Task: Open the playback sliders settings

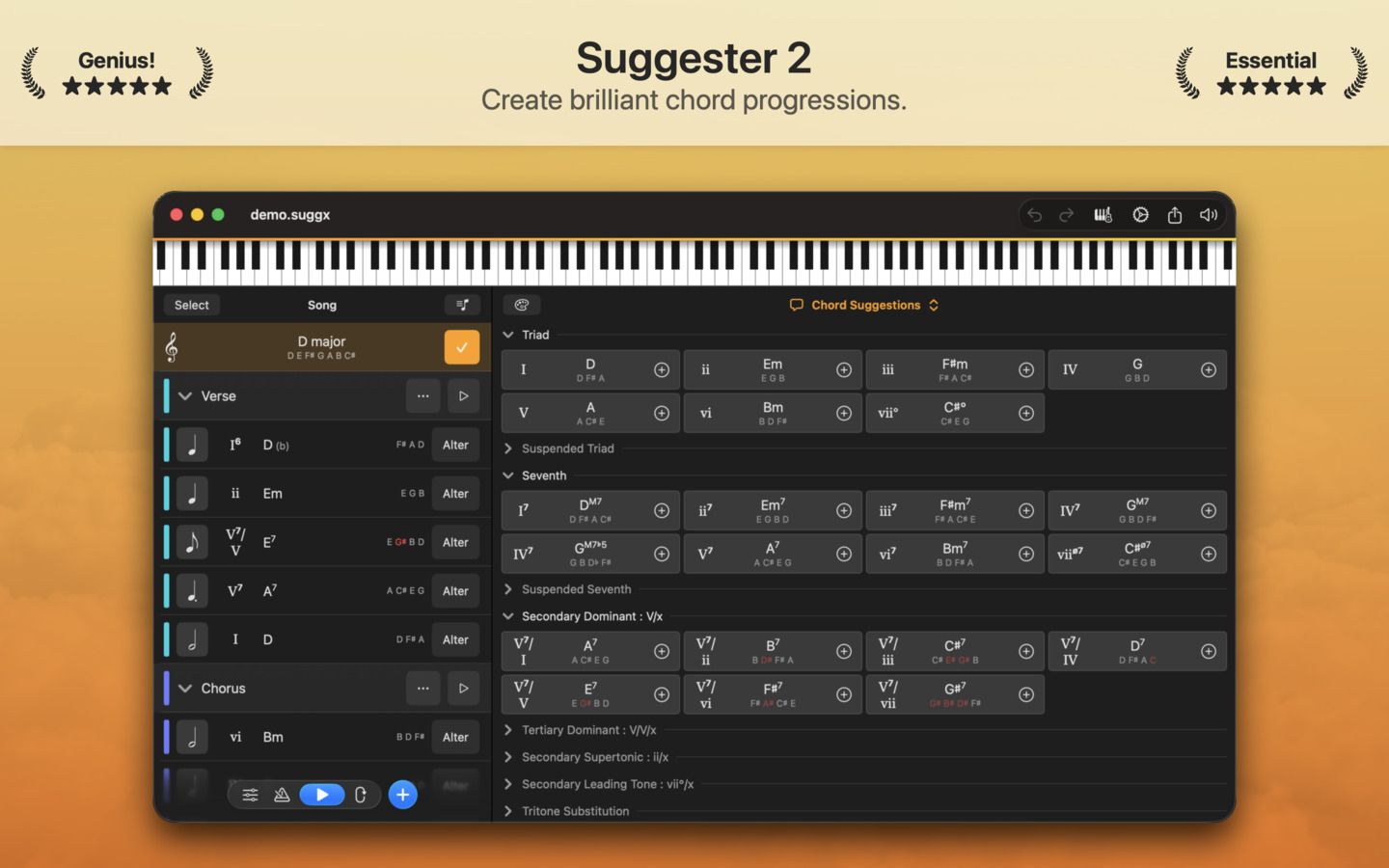Action: (250, 795)
